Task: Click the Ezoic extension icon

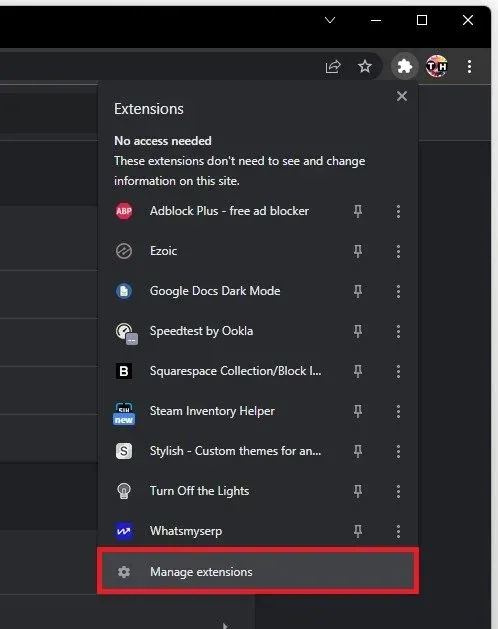Action: coord(124,251)
